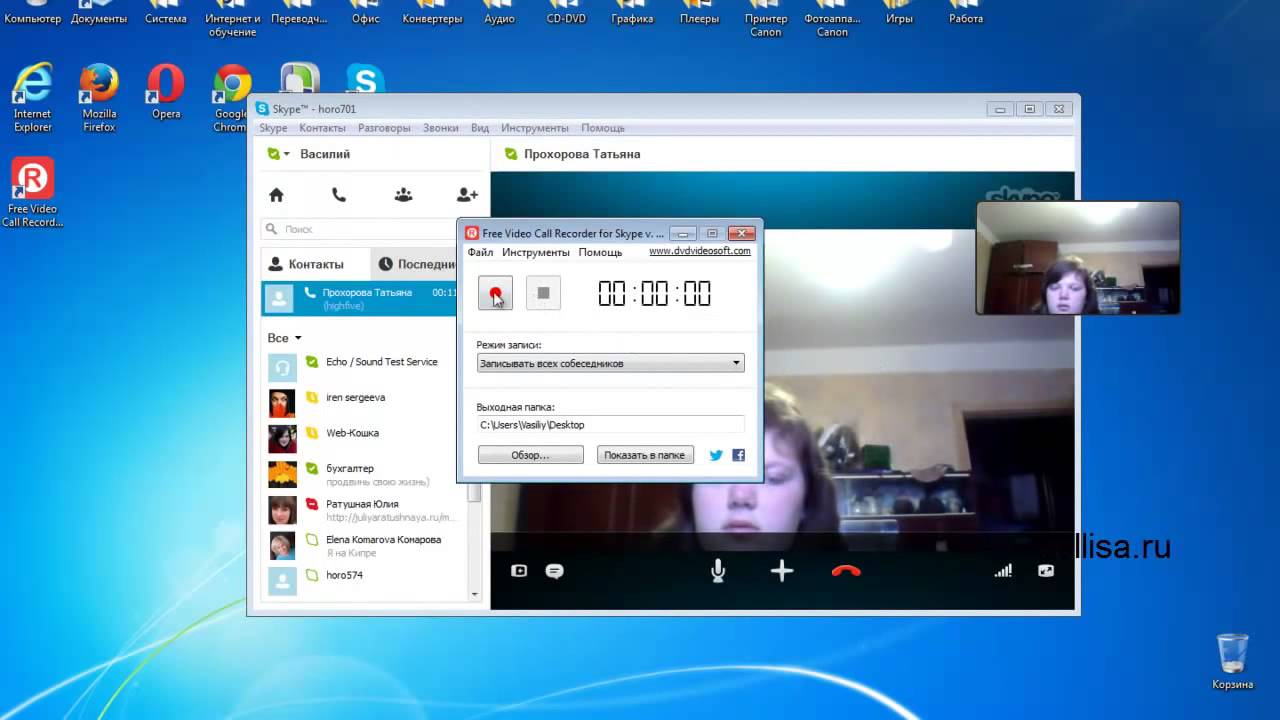Open Internet Explorer desktop shortcut
The image size is (1280, 720).
32,98
